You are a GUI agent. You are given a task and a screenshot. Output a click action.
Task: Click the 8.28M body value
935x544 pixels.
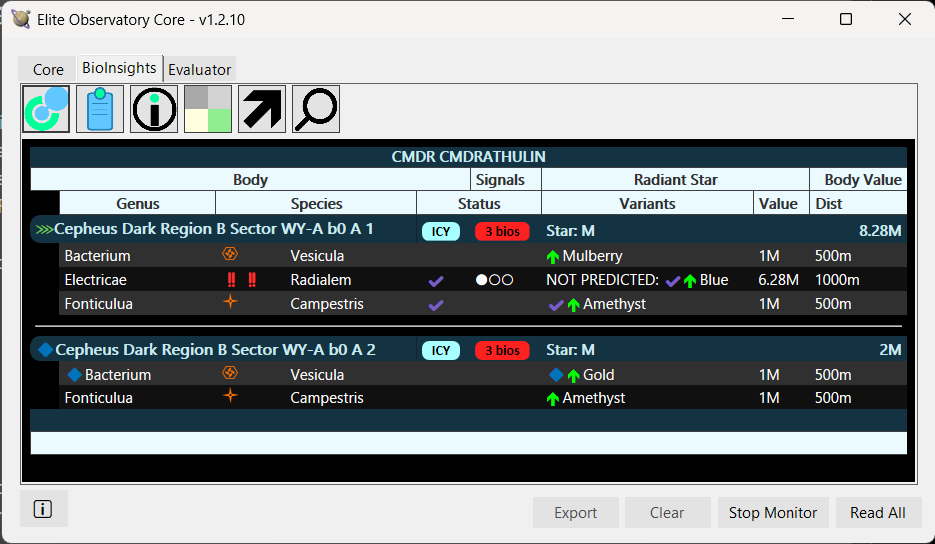(880, 231)
